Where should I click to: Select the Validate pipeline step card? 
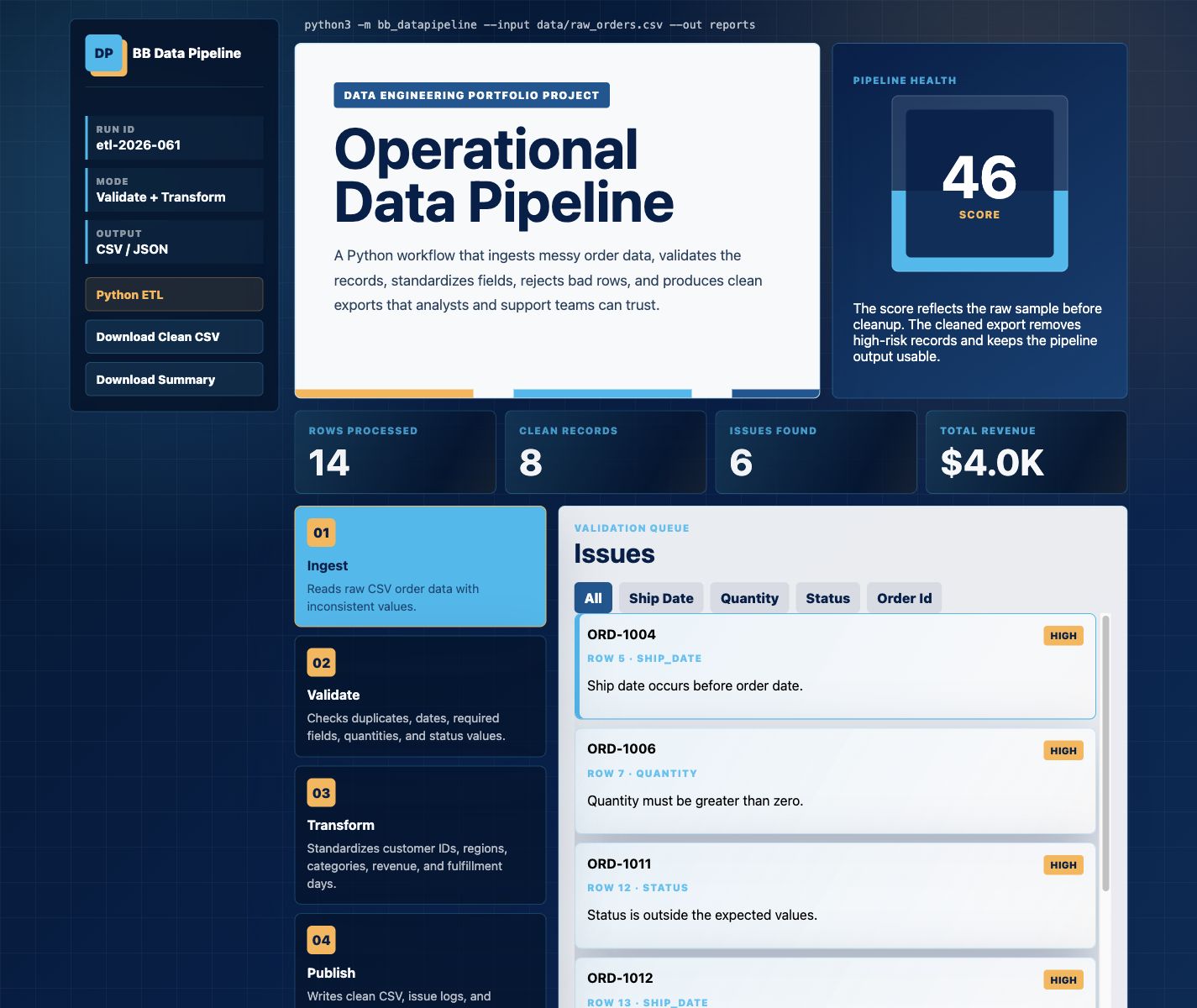(x=420, y=696)
